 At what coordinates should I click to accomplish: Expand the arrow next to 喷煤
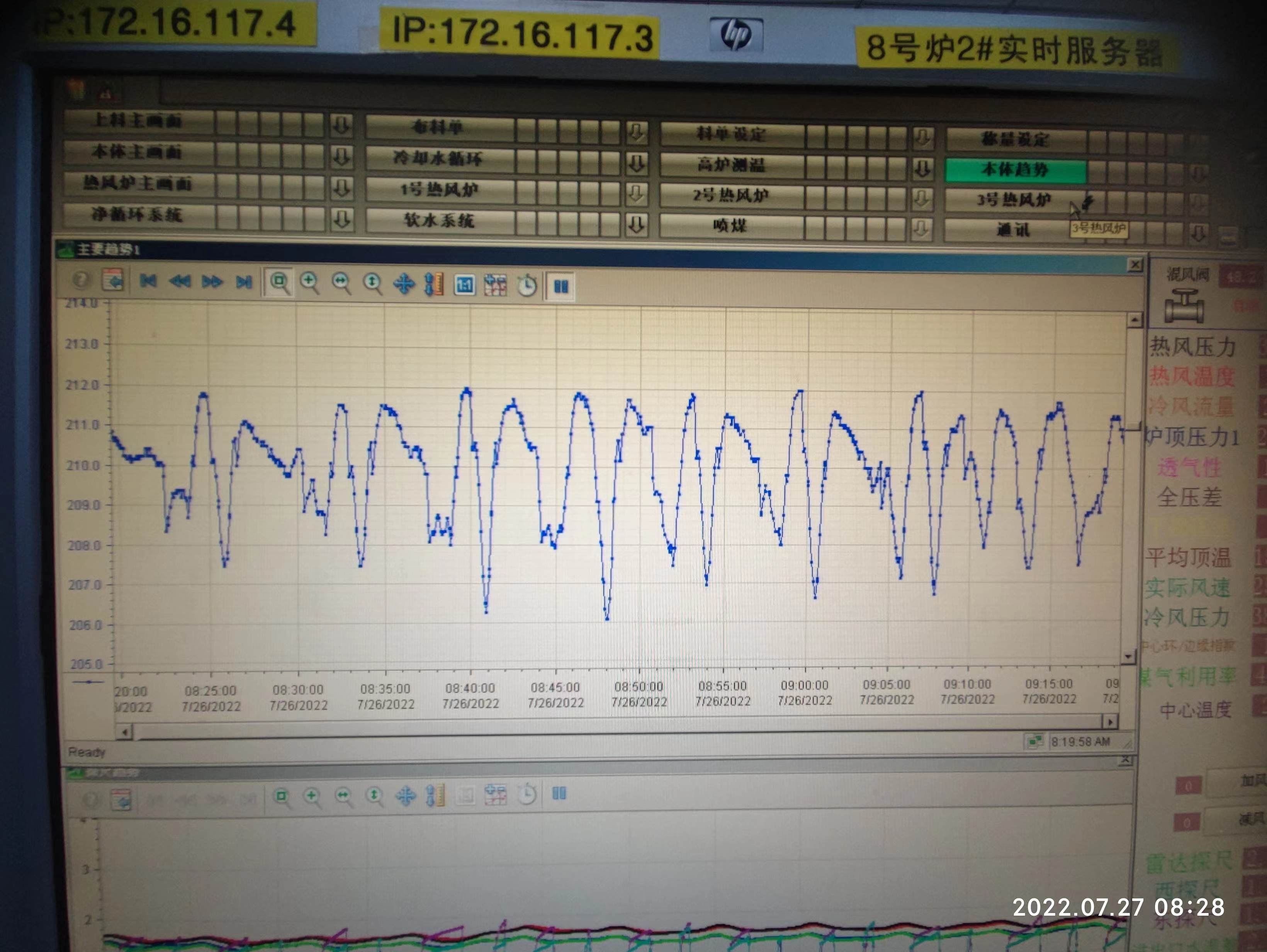coord(921,229)
